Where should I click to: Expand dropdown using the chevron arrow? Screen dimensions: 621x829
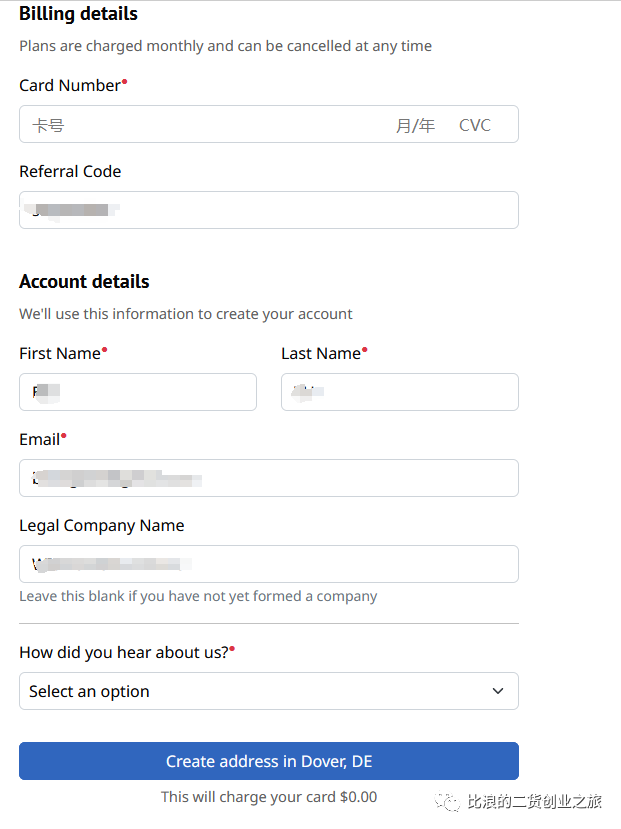coord(498,691)
